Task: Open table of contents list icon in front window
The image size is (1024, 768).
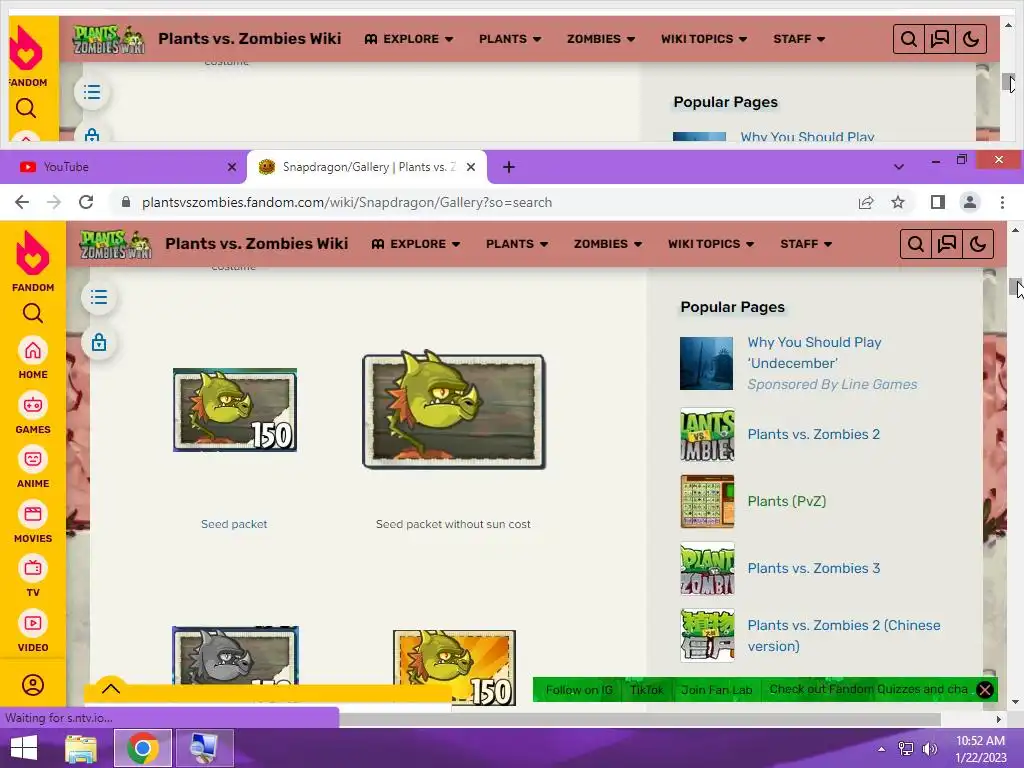Action: pyautogui.click(x=99, y=298)
